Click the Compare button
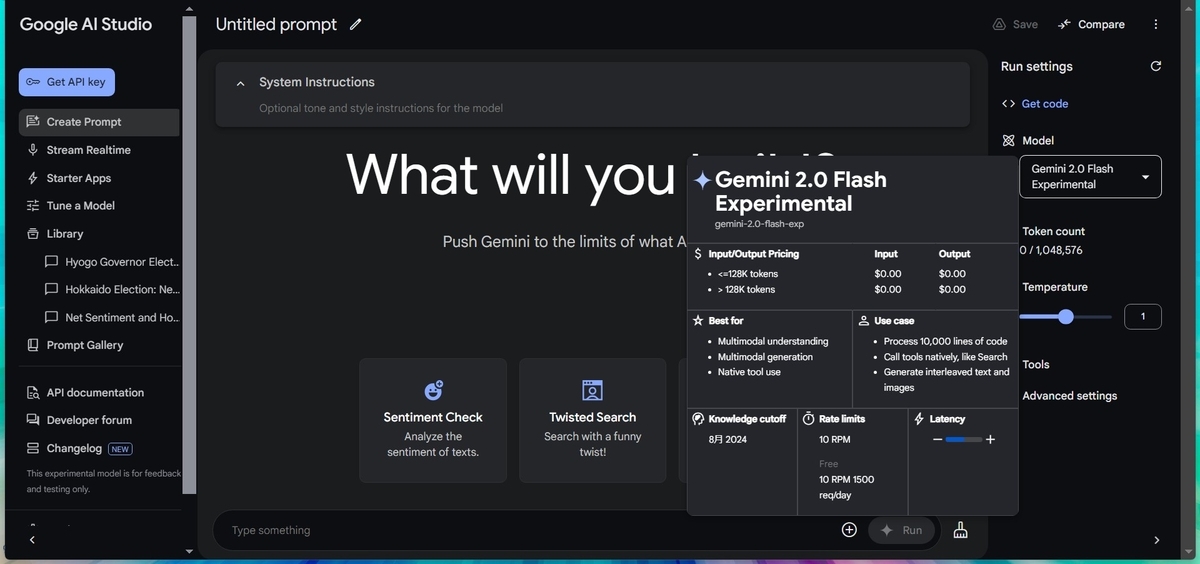The image size is (1200, 564). point(1091,24)
